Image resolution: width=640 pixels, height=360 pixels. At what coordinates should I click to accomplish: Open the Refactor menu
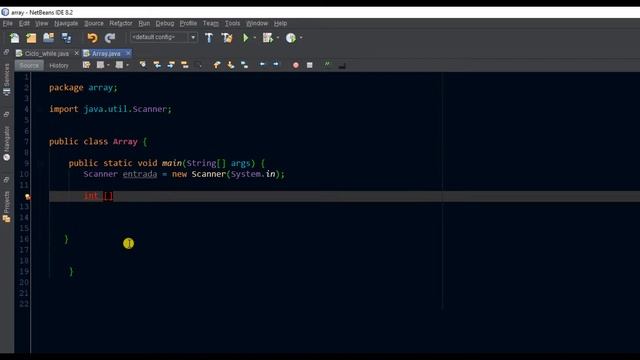[120, 23]
